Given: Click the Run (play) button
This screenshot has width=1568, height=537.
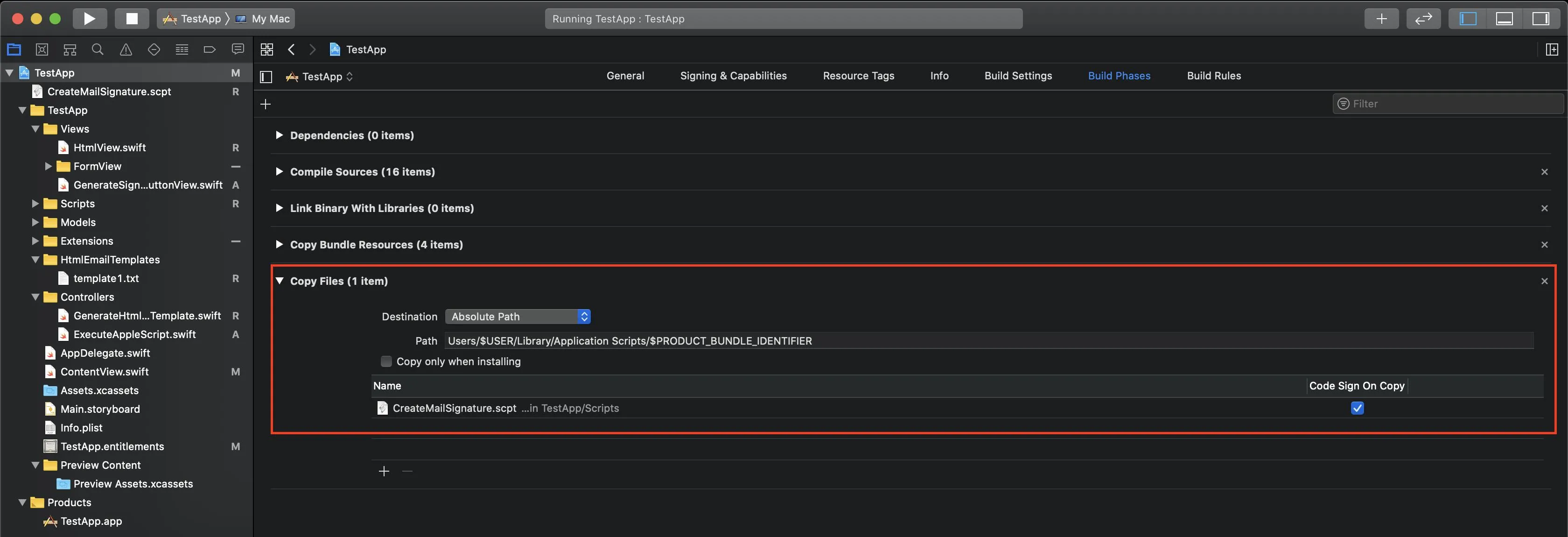Looking at the screenshot, I should click(x=90, y=18).
